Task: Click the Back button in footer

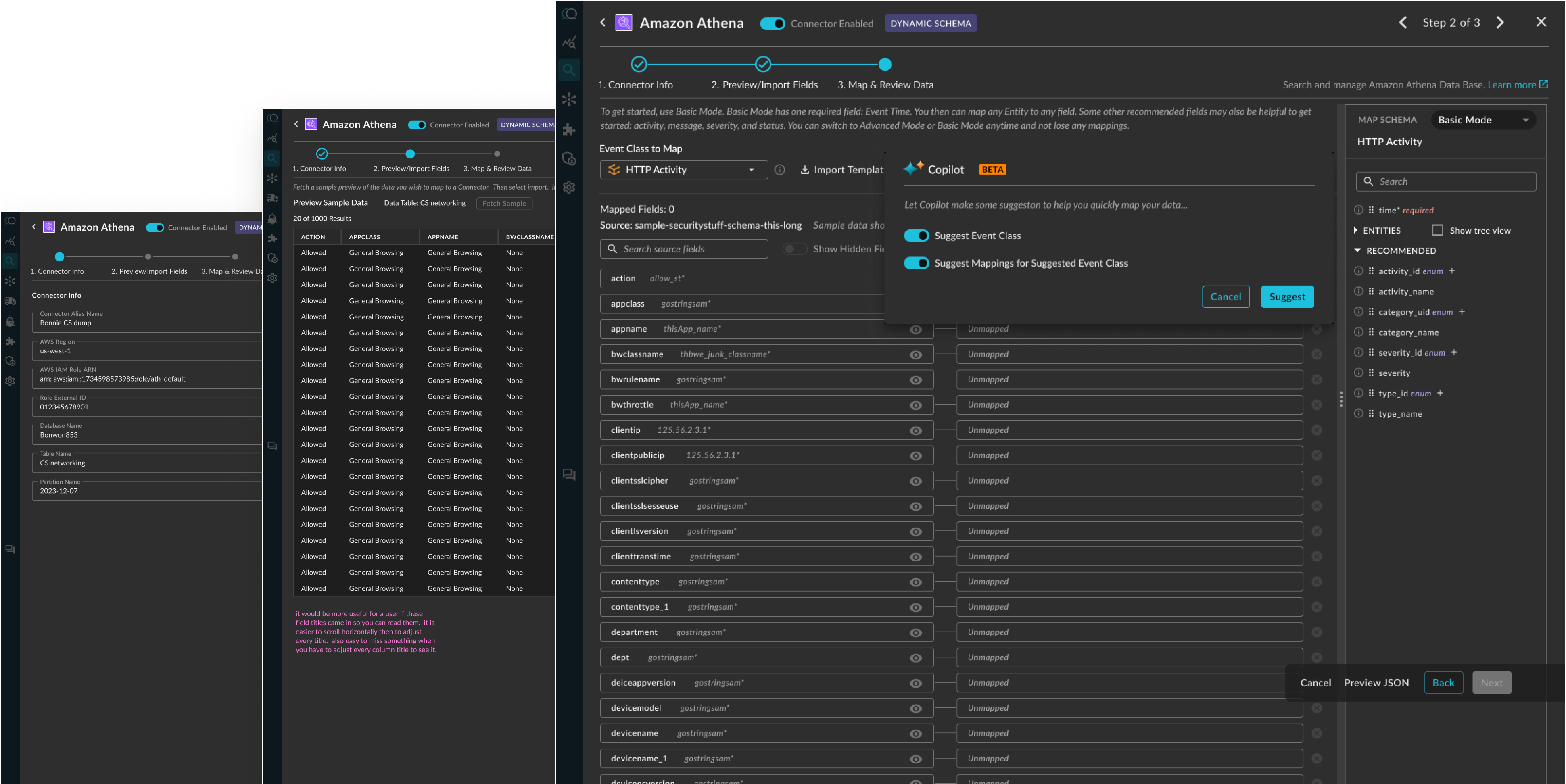Action: tap(1443, 682)
